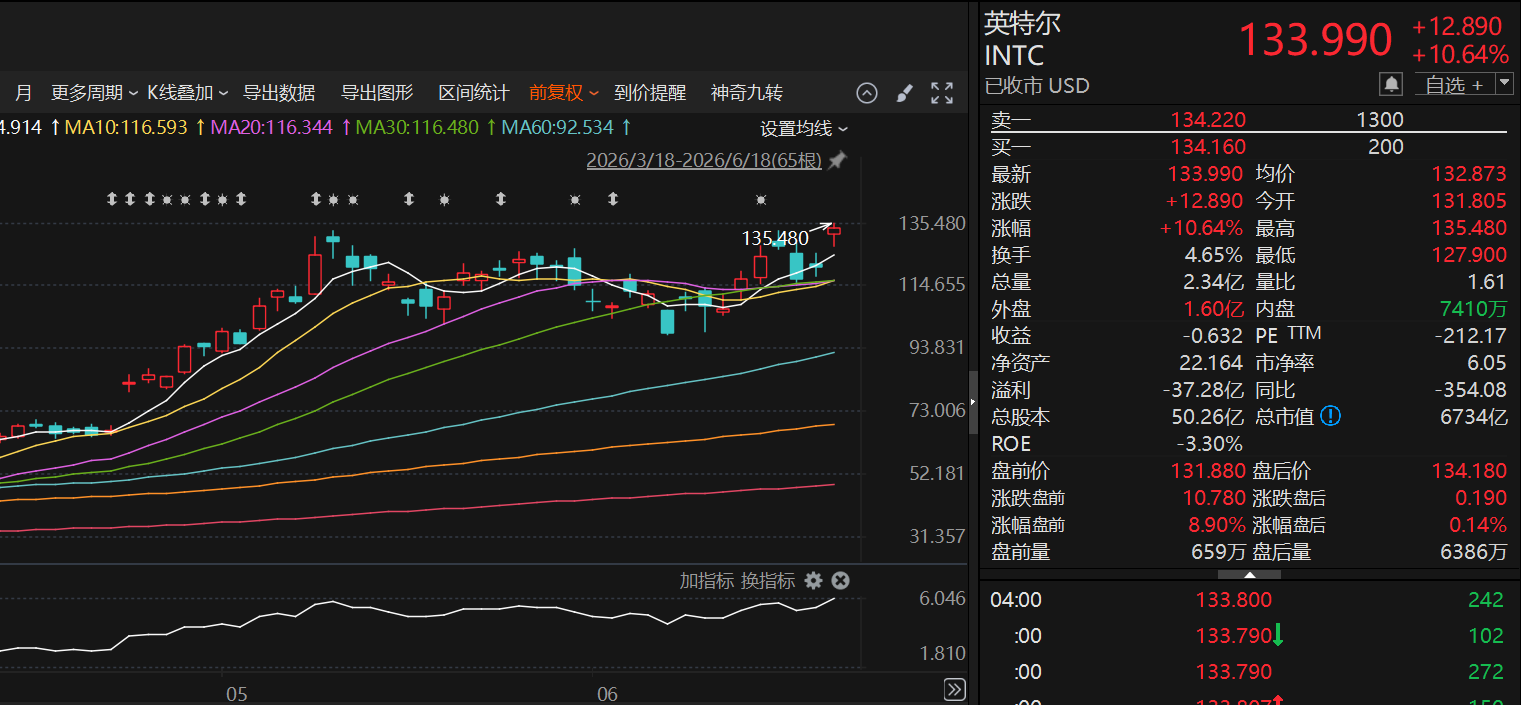This screenshot has height=705, width=1521.
Task: Open 到价提醒 price alert
Action: pos(650,93)
